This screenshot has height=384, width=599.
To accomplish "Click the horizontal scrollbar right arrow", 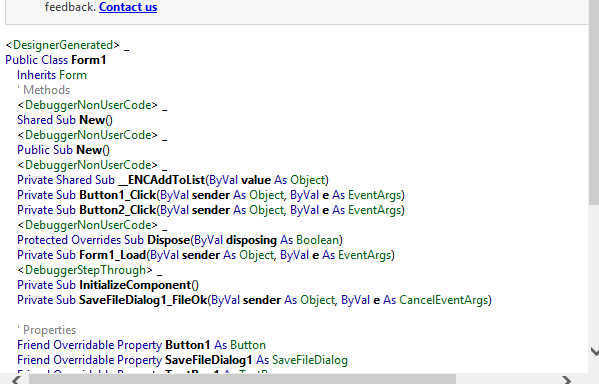I will [x=567, y=380].
